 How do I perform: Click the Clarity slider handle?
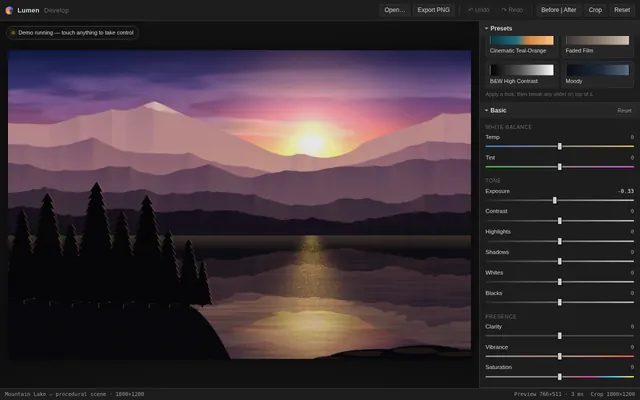[x=560, y=336]
